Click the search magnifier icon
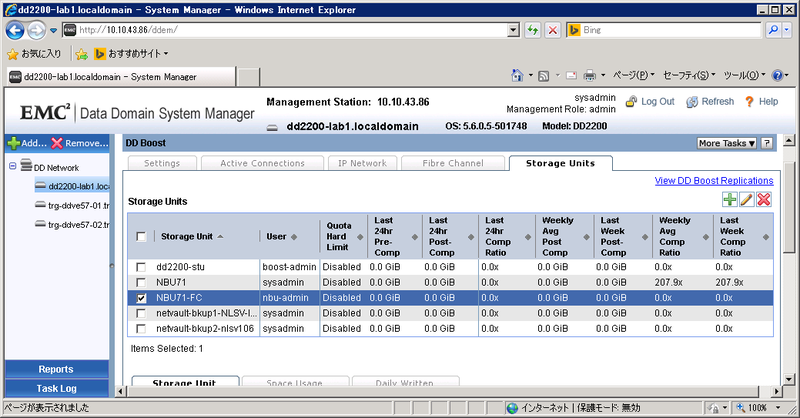The height and width of the screenshot is (418, 800). click(773, 30)
